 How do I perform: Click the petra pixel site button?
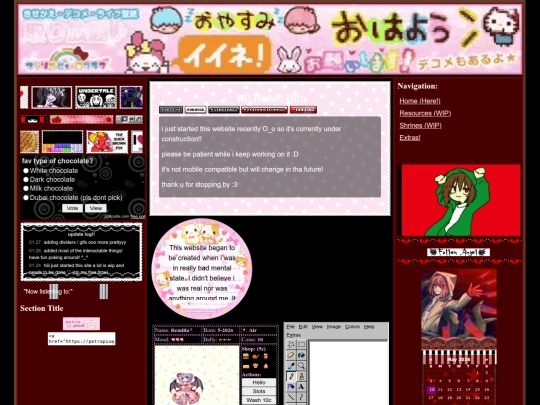click(x=81, y=324)
